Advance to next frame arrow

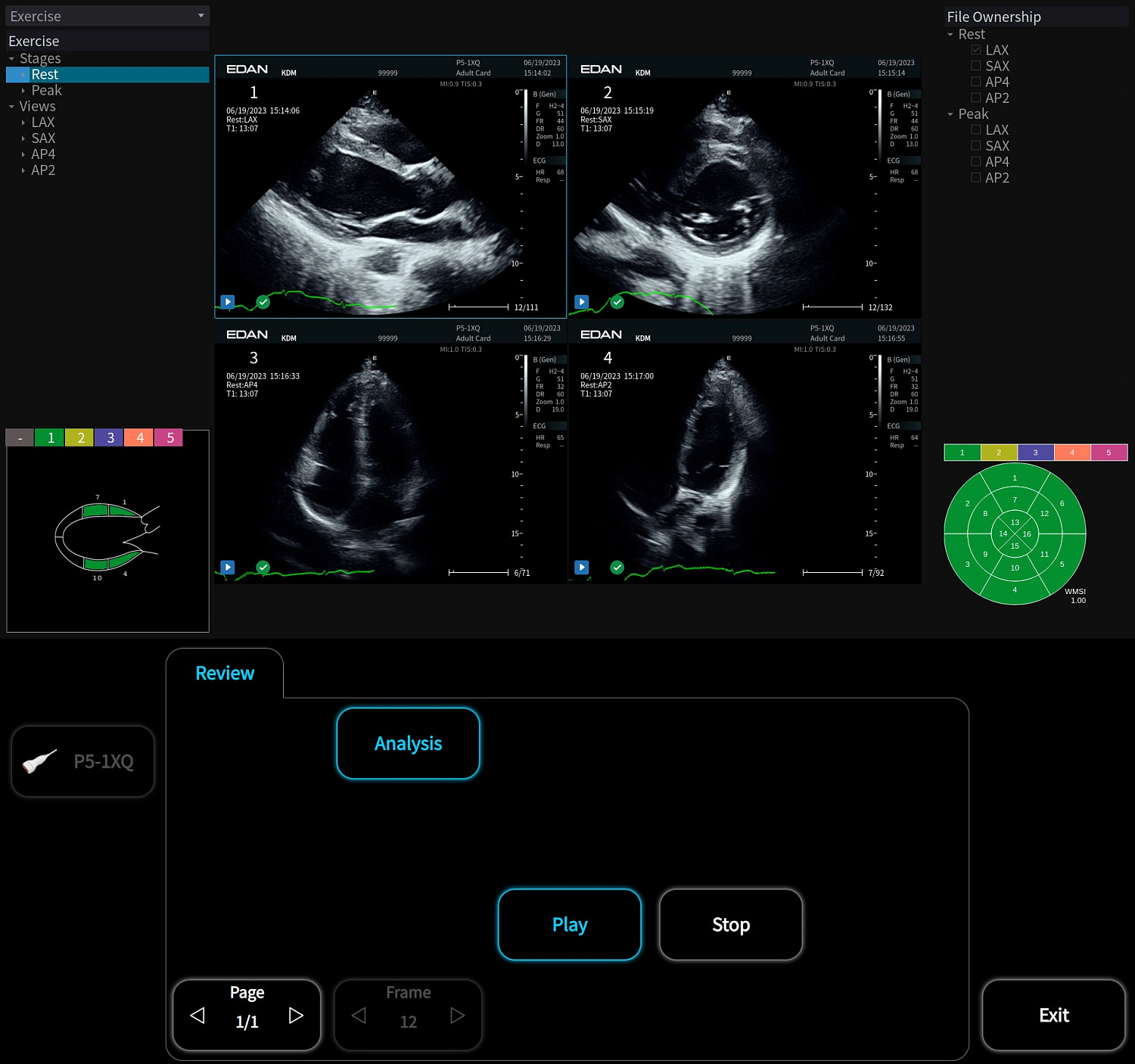pos(457,1016)
